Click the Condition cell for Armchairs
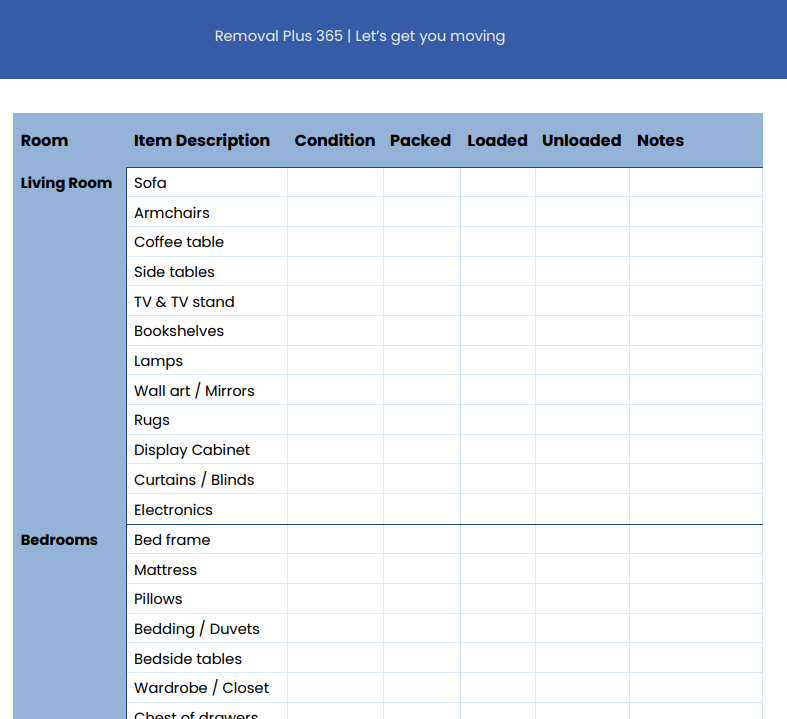The image size is (787, 719). pyautogui.click(x=335, y=213)
